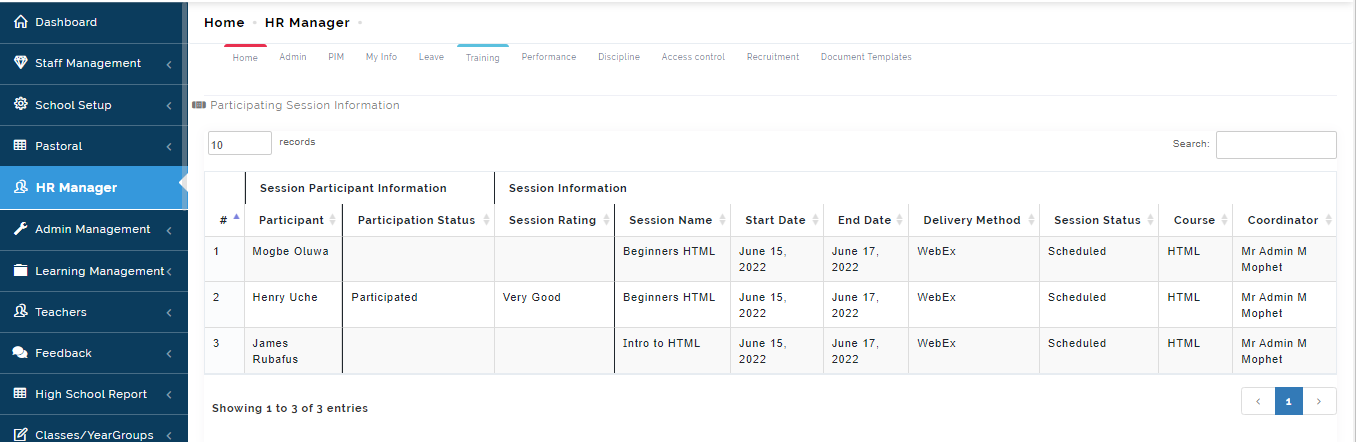This screenshot has height=442, width=1356.
Task: Open the Admin tab
Action: click(293, 57)
